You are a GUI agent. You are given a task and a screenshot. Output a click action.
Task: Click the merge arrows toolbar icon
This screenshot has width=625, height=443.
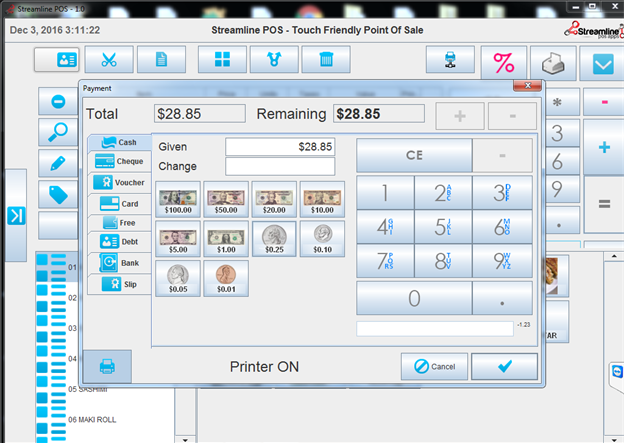tap(274, 59)
